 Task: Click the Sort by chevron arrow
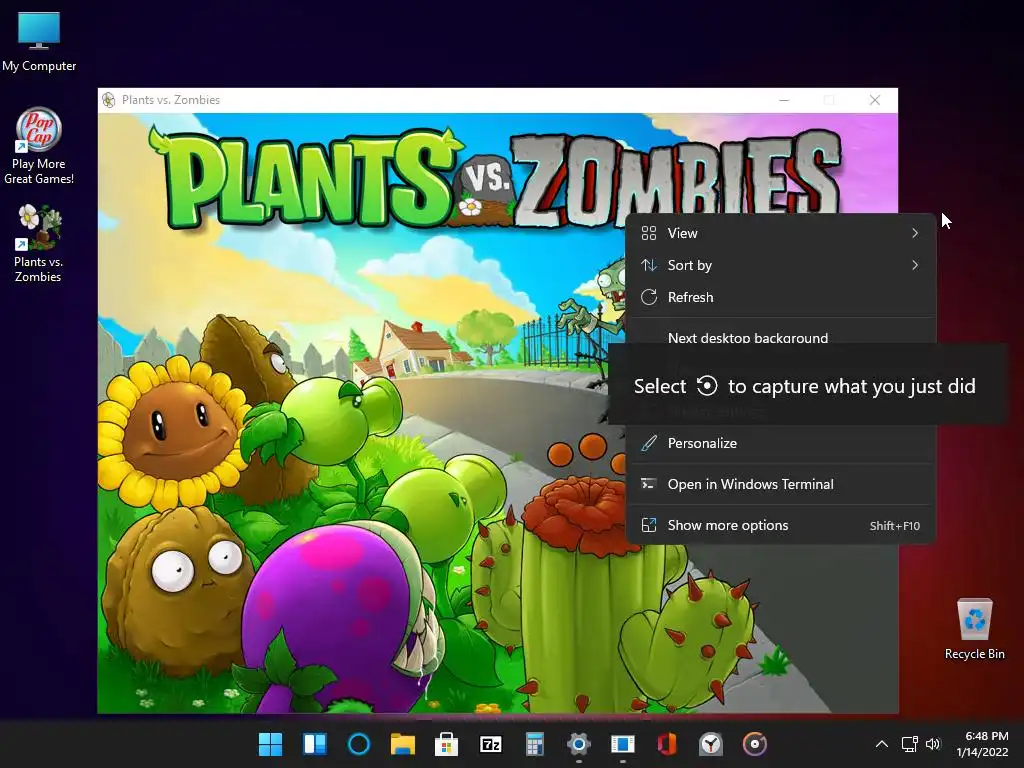click(915, 265)
